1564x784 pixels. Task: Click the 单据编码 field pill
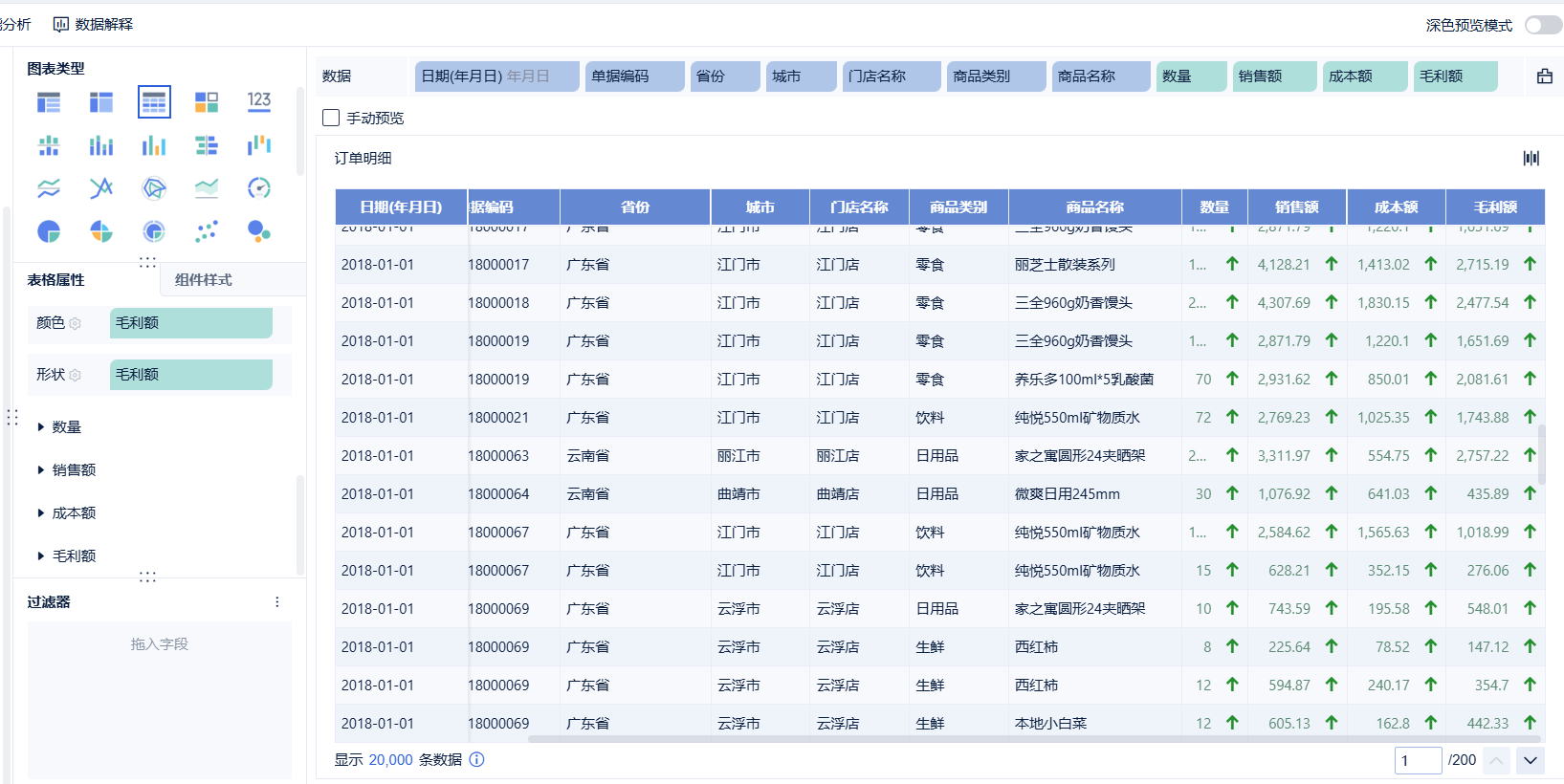635,76
